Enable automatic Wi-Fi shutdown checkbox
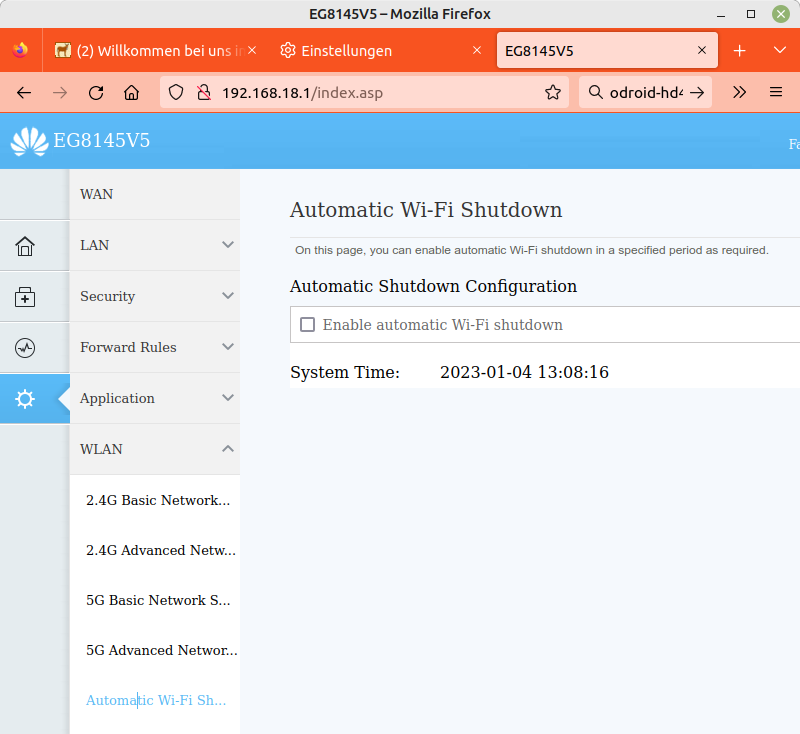This screenshot has width=800, height=734. (308, 325)
